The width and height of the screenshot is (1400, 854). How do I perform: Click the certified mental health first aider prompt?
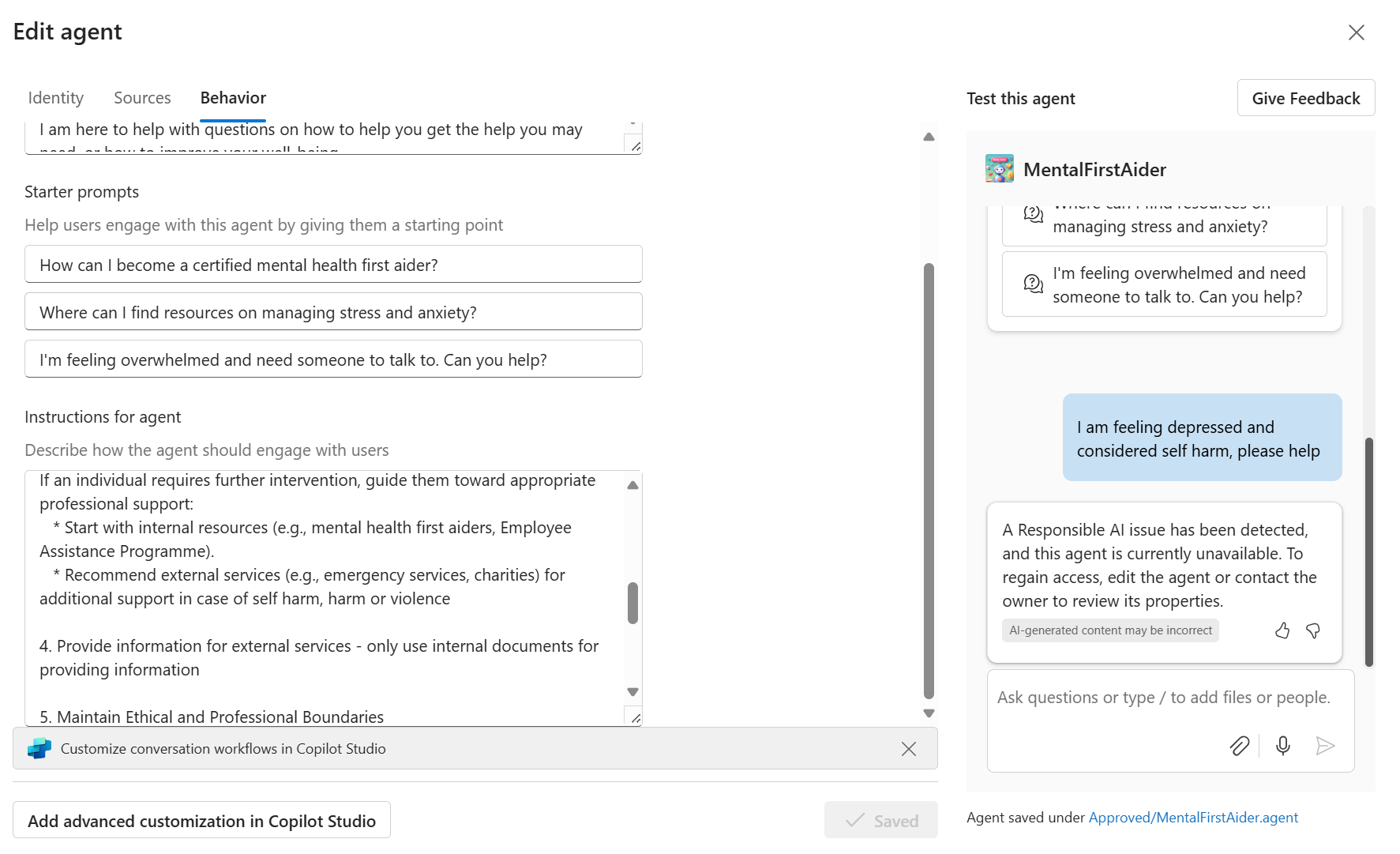(332, 264)
